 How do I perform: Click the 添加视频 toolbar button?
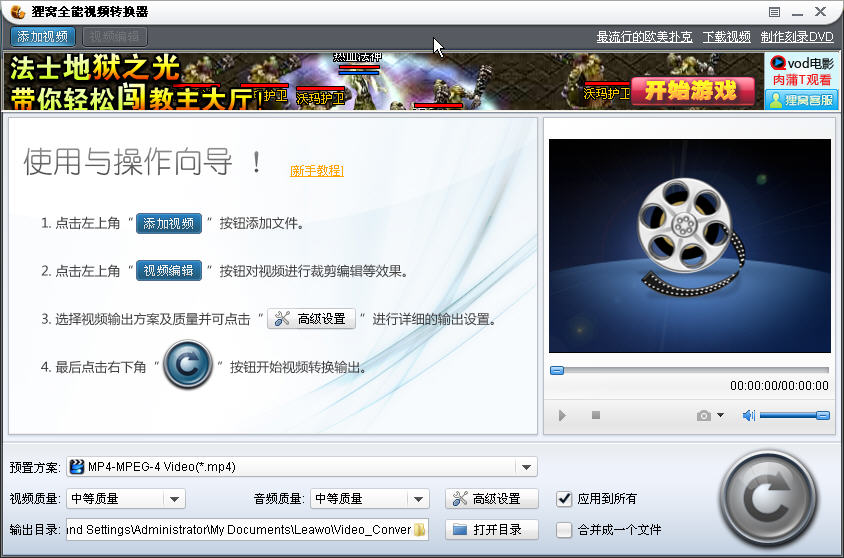click(43, 37)
